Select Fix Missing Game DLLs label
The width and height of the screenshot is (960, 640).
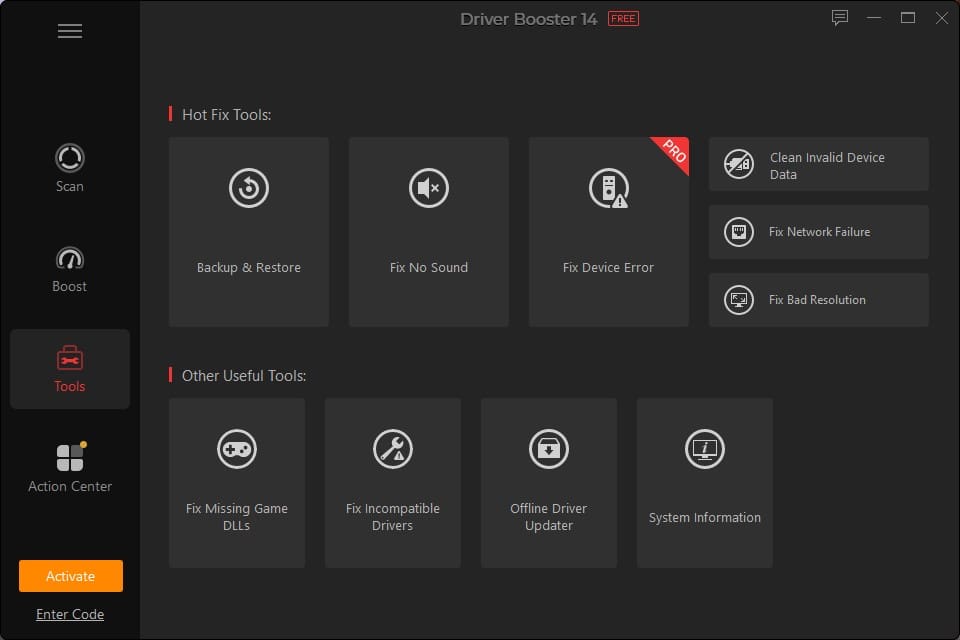point(237,517)
